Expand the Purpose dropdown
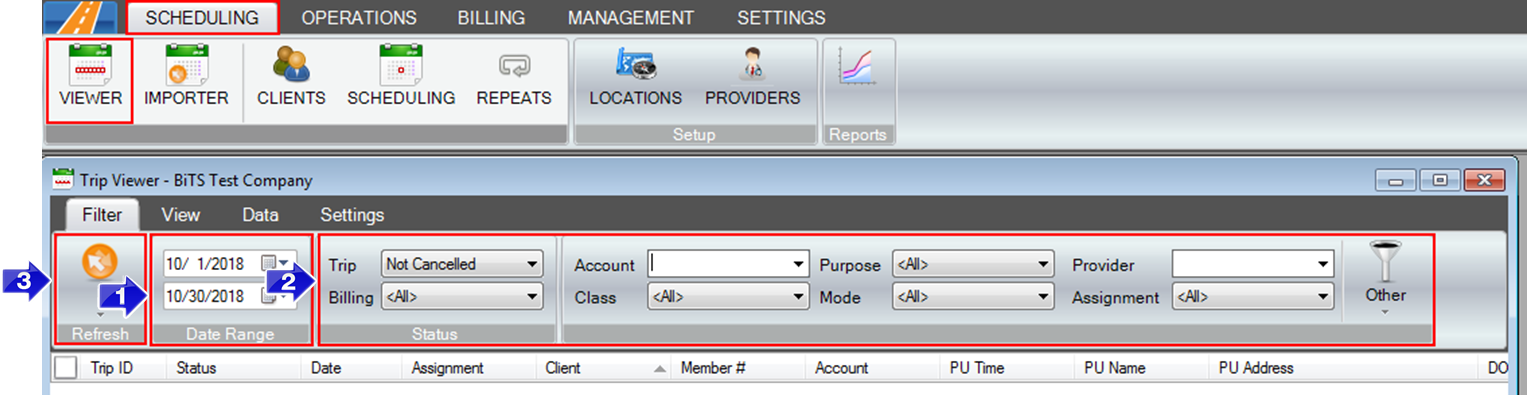The image size is (1527, 395). (x=1044, y=265)
